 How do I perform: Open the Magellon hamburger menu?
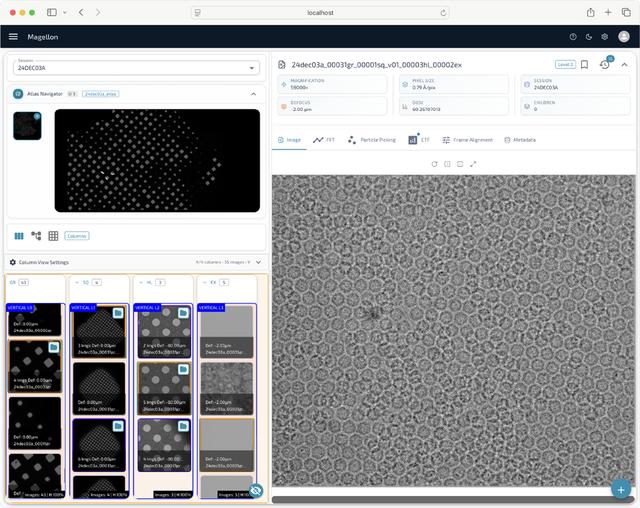pyautogui.click(x=13, y=37)
